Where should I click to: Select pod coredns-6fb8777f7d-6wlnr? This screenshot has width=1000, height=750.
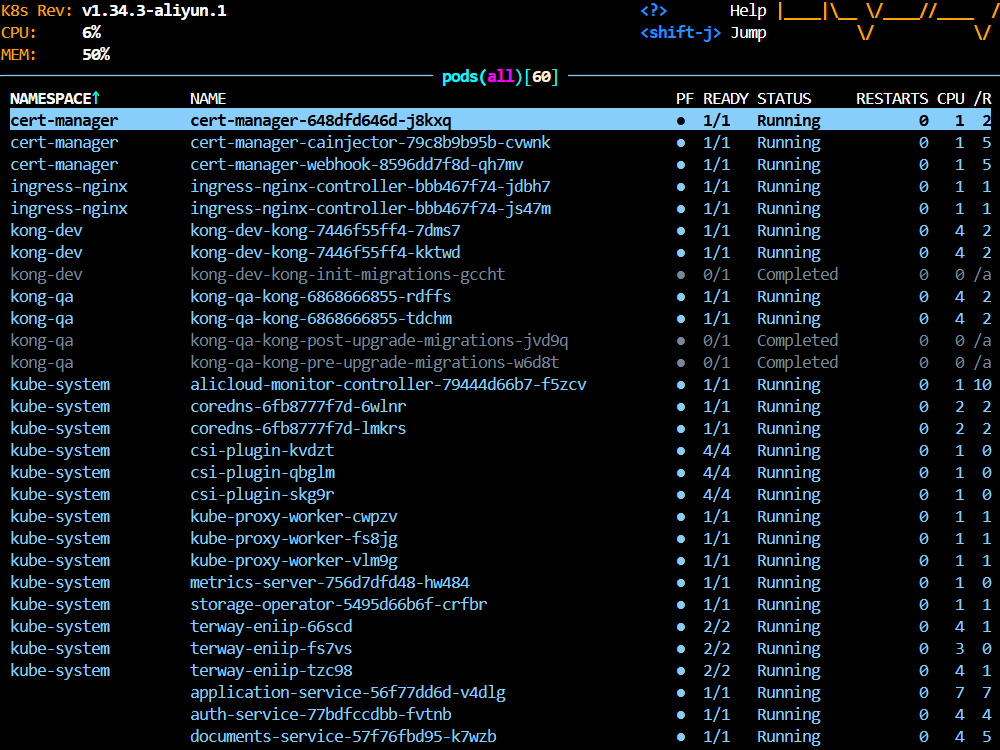click(x=500, y=406)
